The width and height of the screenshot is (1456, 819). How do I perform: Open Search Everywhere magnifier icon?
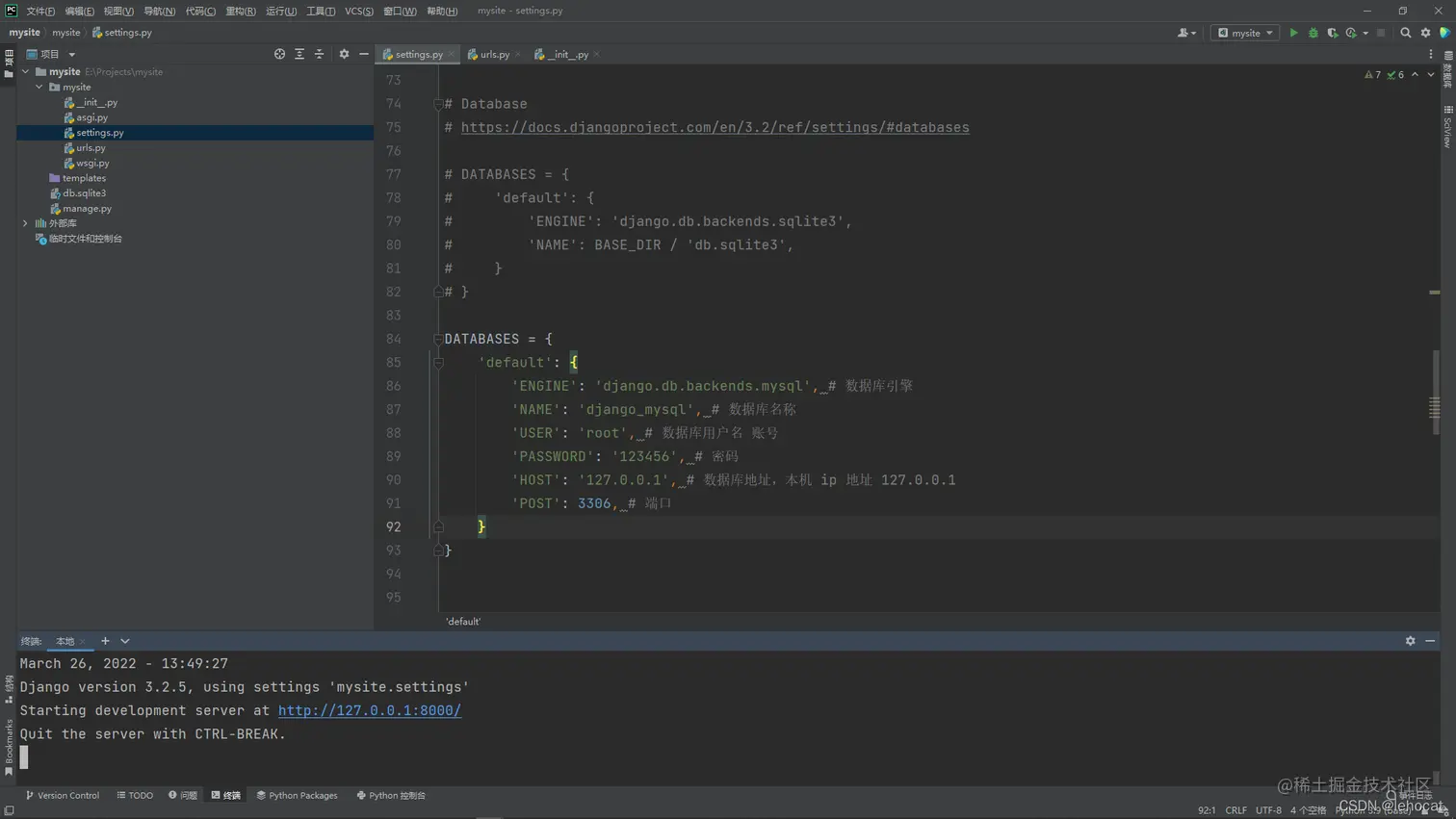click(1405, 33)
